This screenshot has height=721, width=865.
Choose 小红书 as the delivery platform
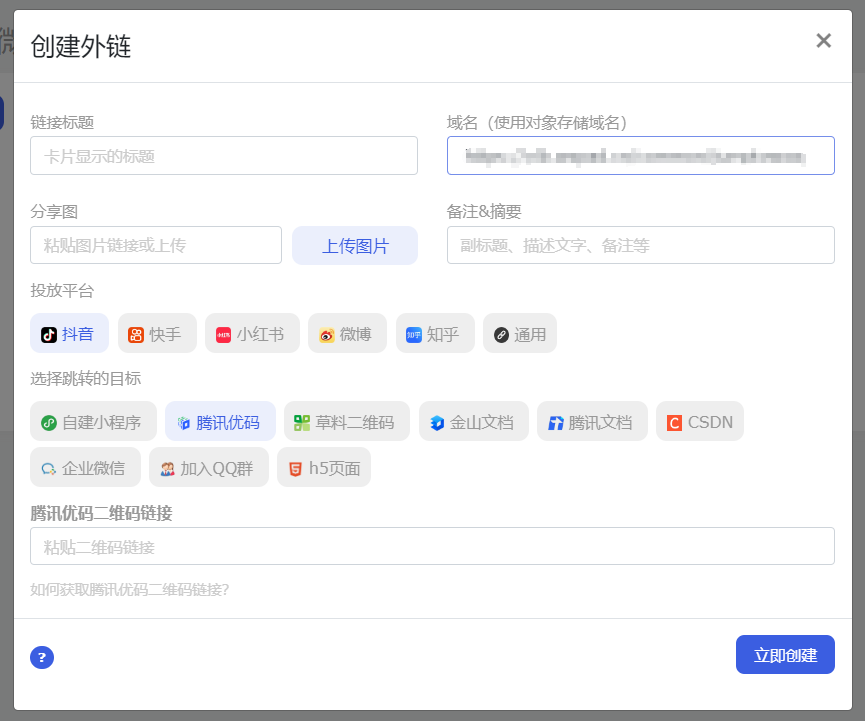click(x=251, y=333)
